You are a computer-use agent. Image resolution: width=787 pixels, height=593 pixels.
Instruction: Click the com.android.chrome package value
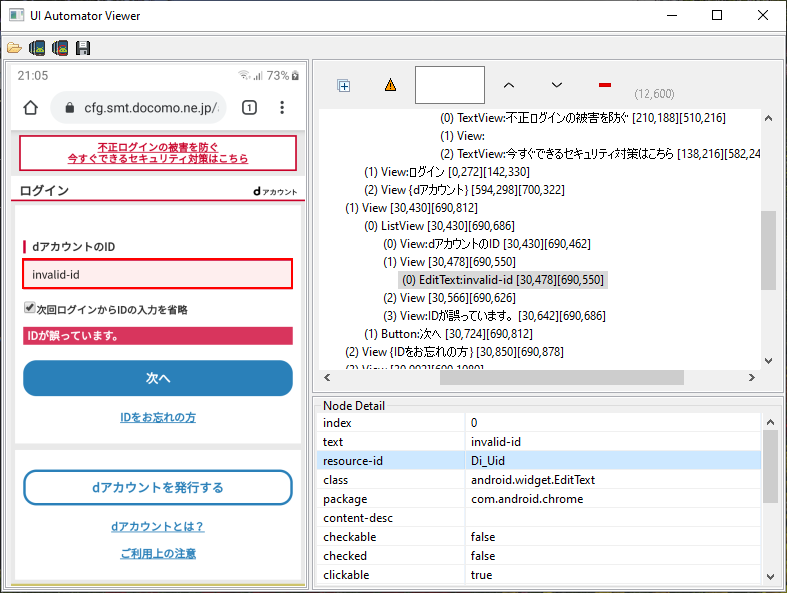[x=527, y=499]
